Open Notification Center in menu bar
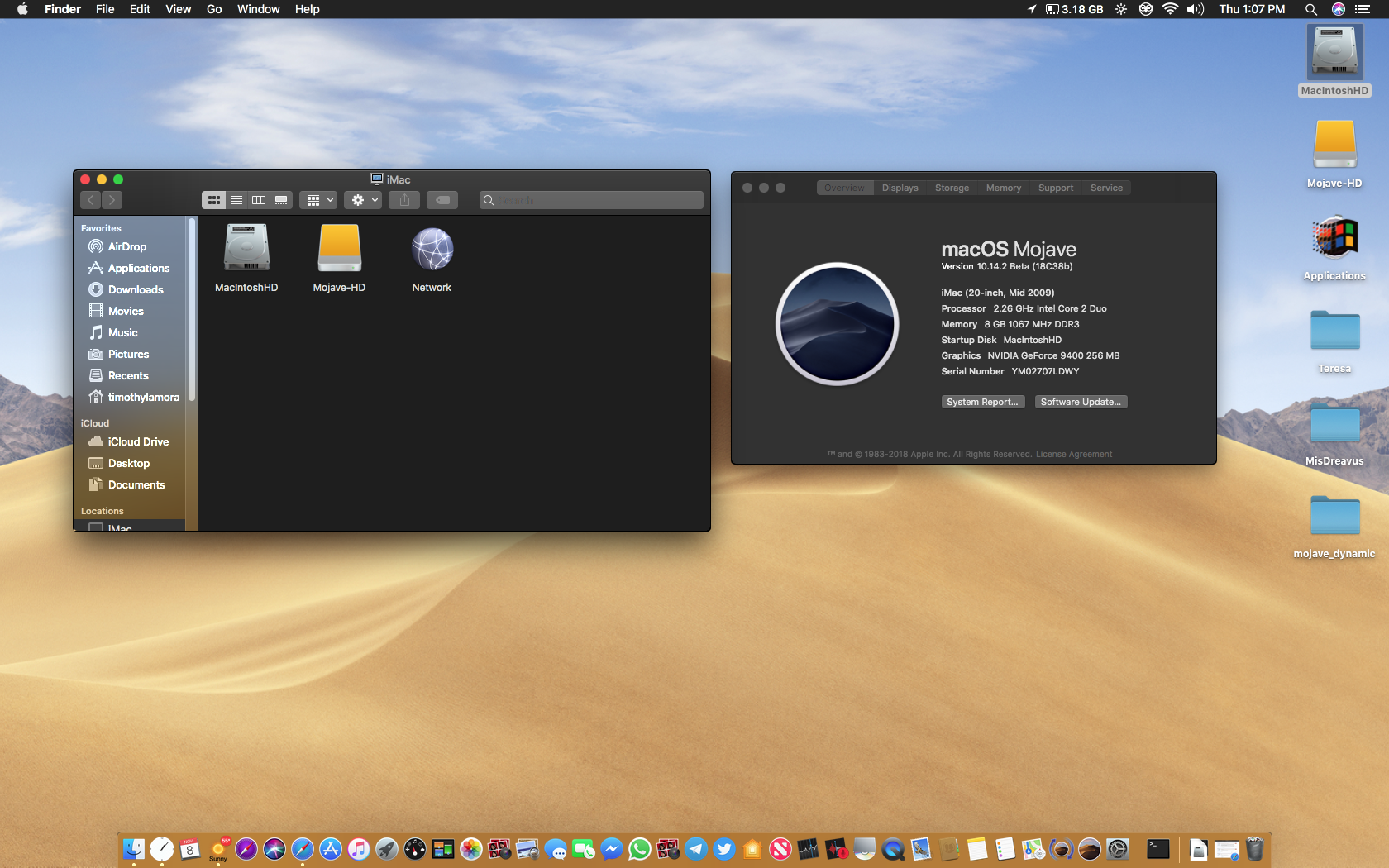Screen dimensions: 1389x868 (x=1363, y=9)
